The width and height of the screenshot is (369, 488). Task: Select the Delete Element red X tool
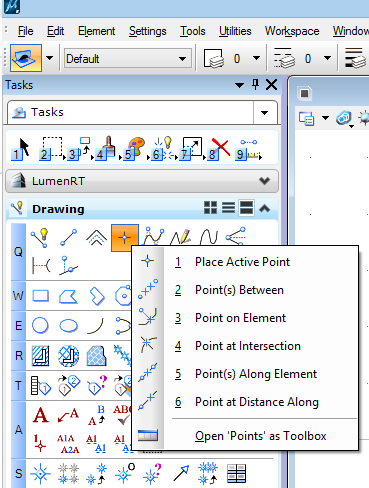point(219,149)
